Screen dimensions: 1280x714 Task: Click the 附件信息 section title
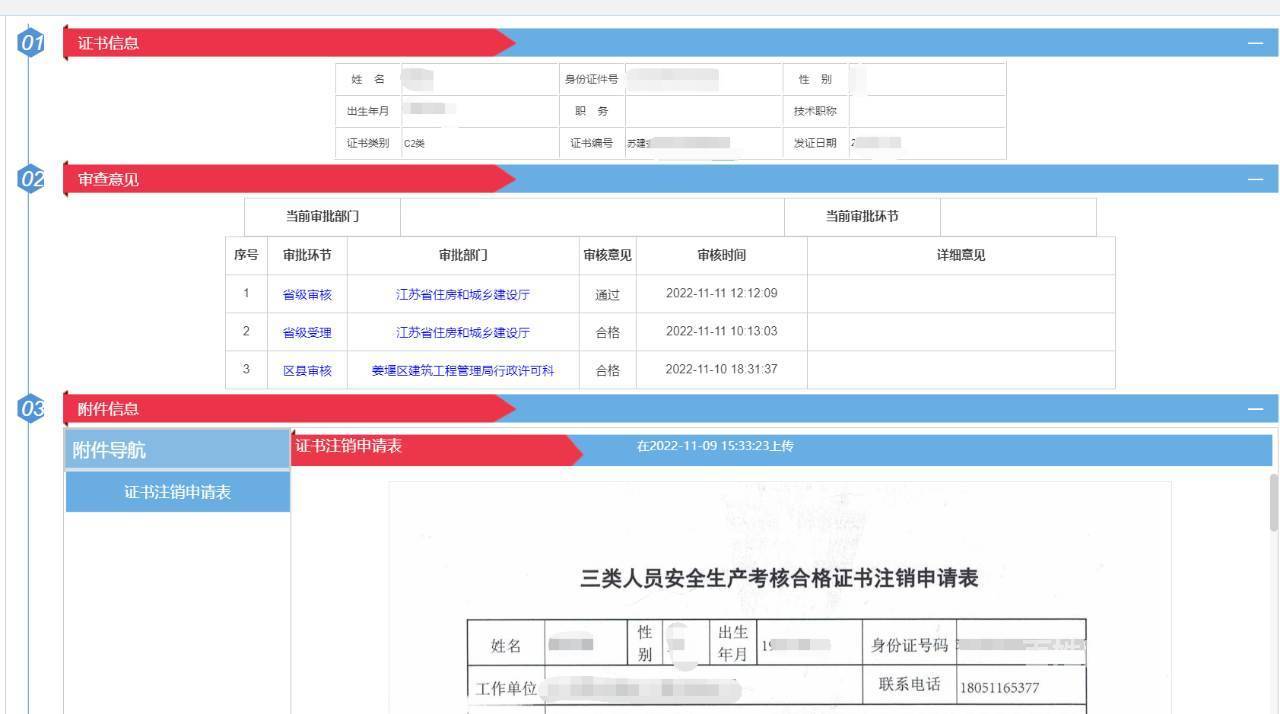[108, 409]
